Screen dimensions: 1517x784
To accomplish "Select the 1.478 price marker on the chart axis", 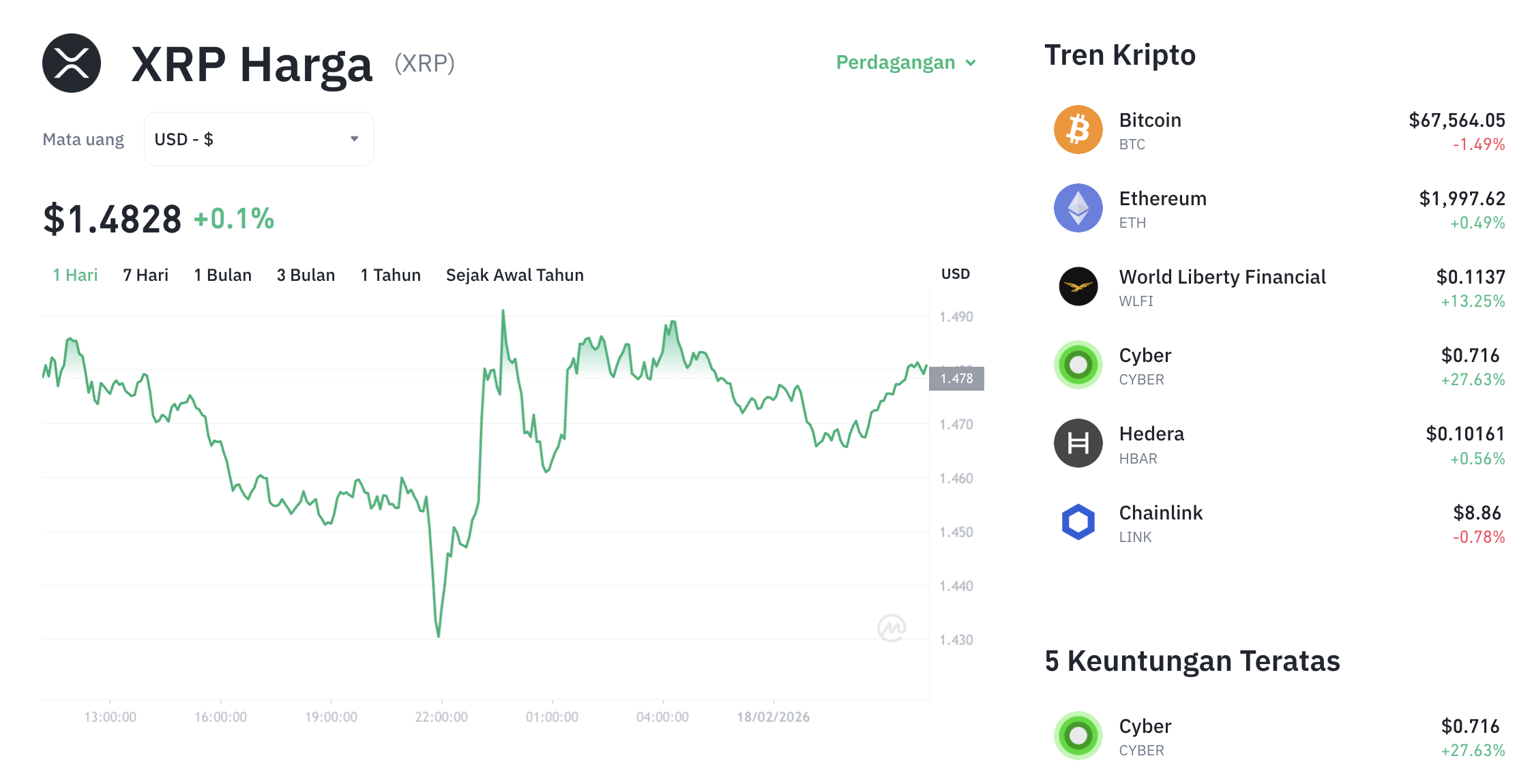I will [x=957, y=378].
